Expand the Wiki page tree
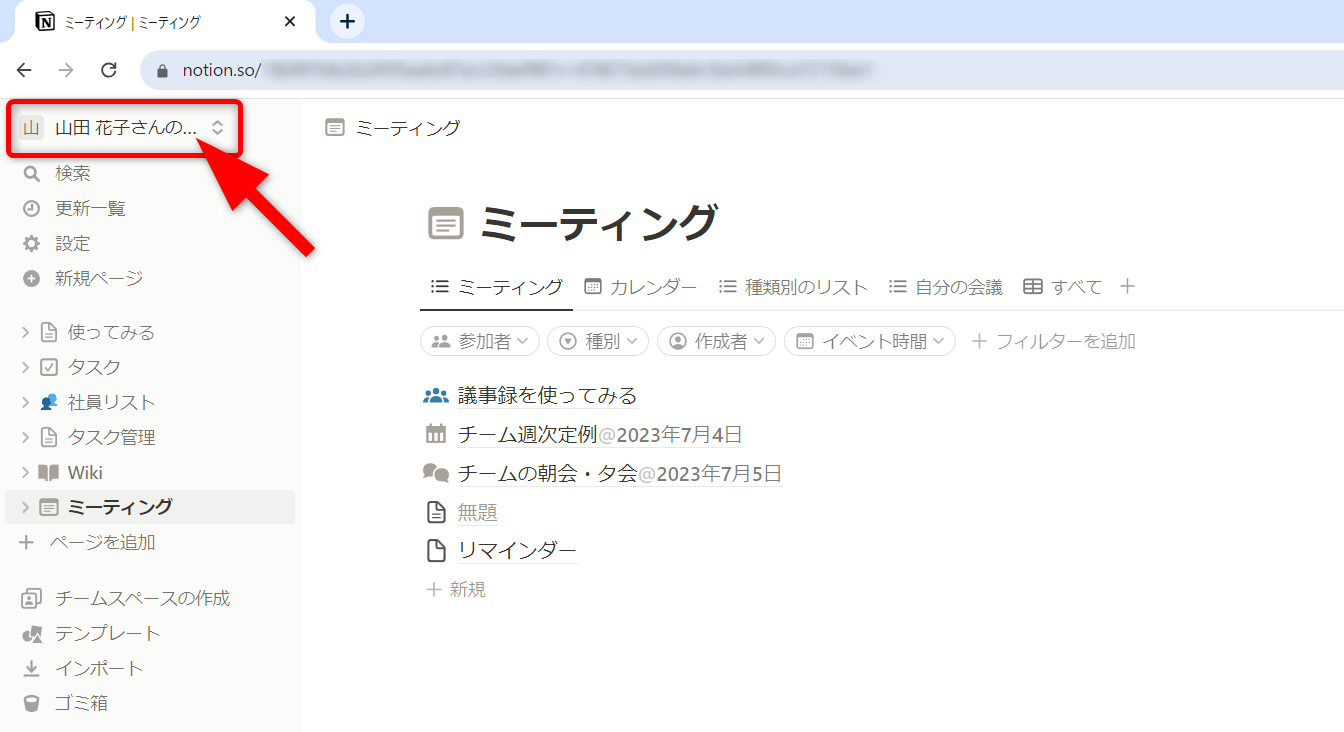 25,473
